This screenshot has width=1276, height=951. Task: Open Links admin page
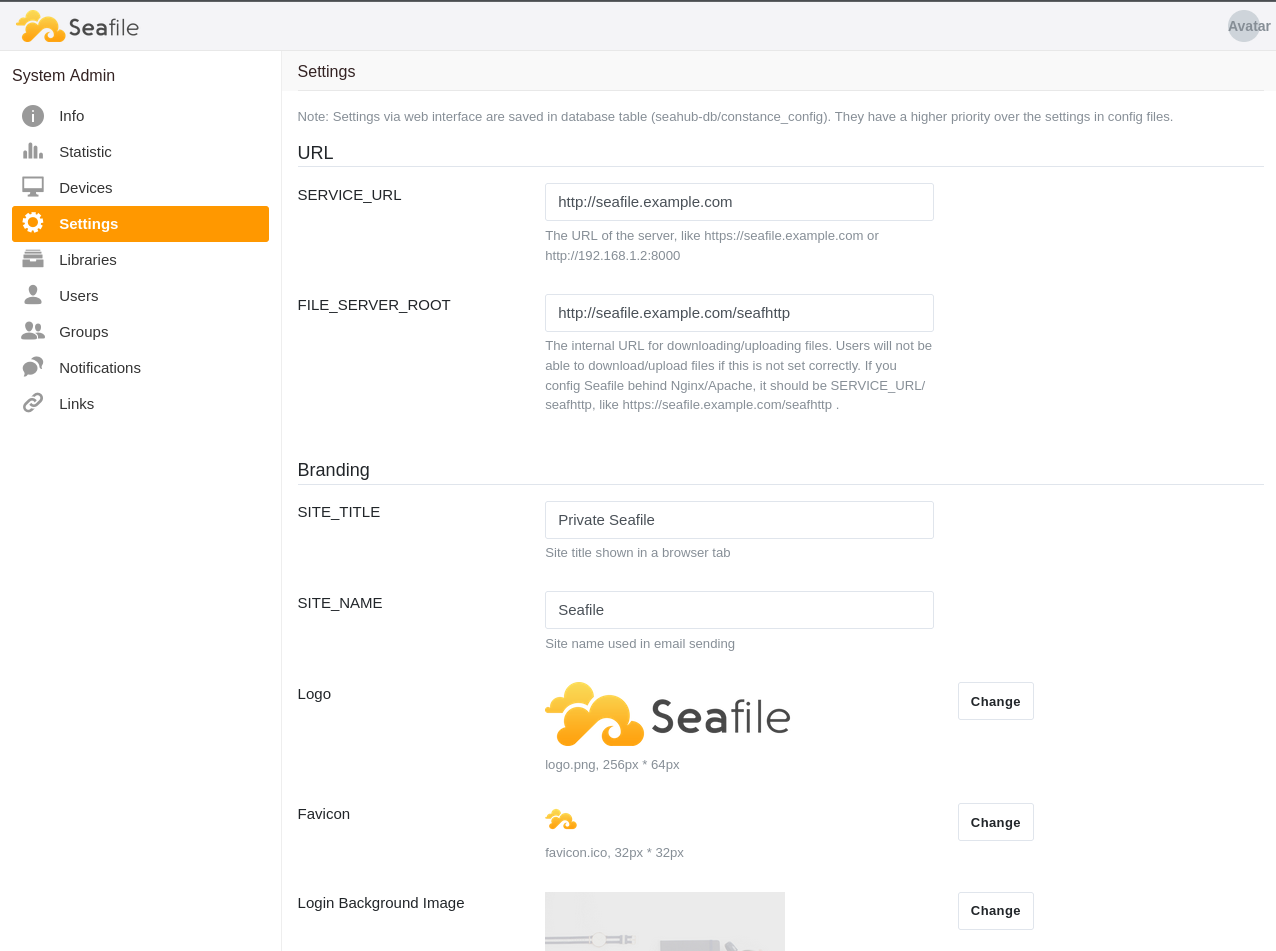coord(140,404)
